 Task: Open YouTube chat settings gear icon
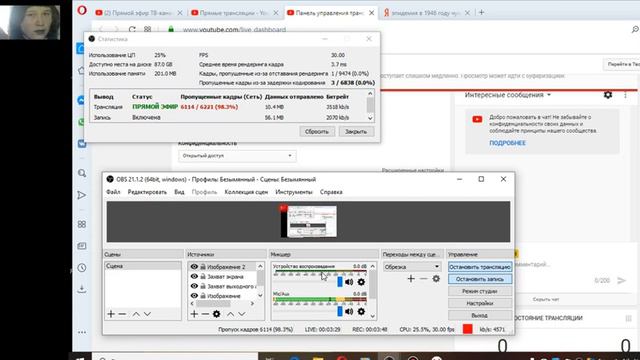pos(608,95)
